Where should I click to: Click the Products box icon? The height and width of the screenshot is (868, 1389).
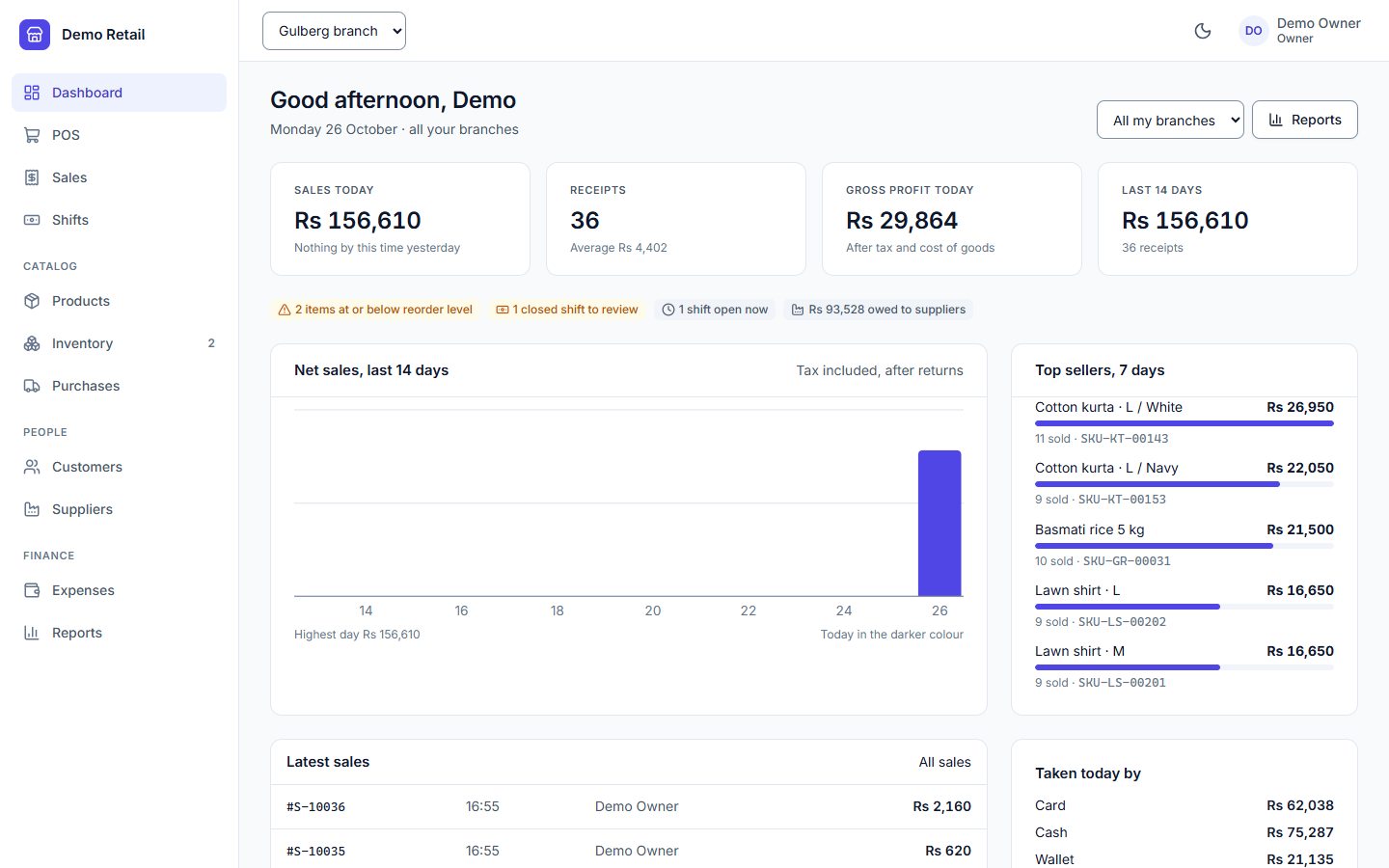(x=32, y=301)
